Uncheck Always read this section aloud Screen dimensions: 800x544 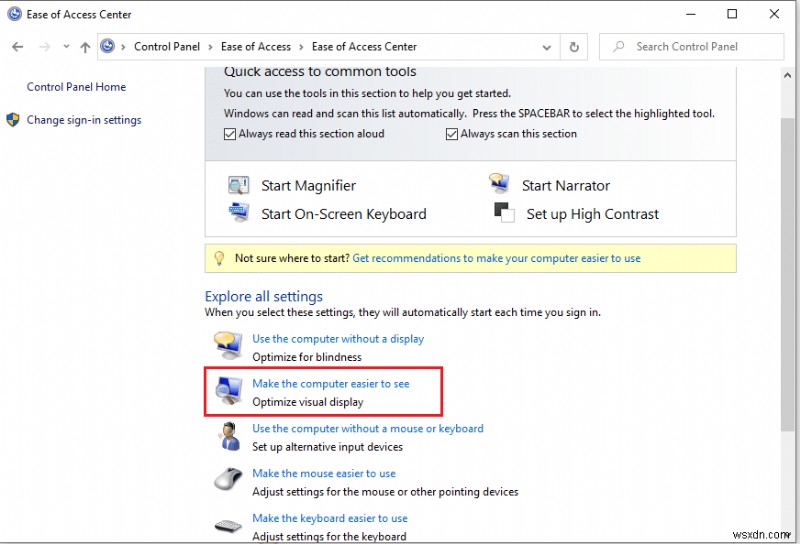point(230,134)
